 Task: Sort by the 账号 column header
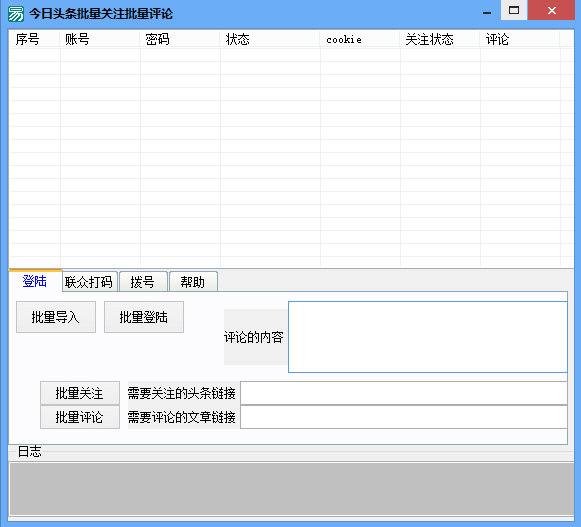100,39
